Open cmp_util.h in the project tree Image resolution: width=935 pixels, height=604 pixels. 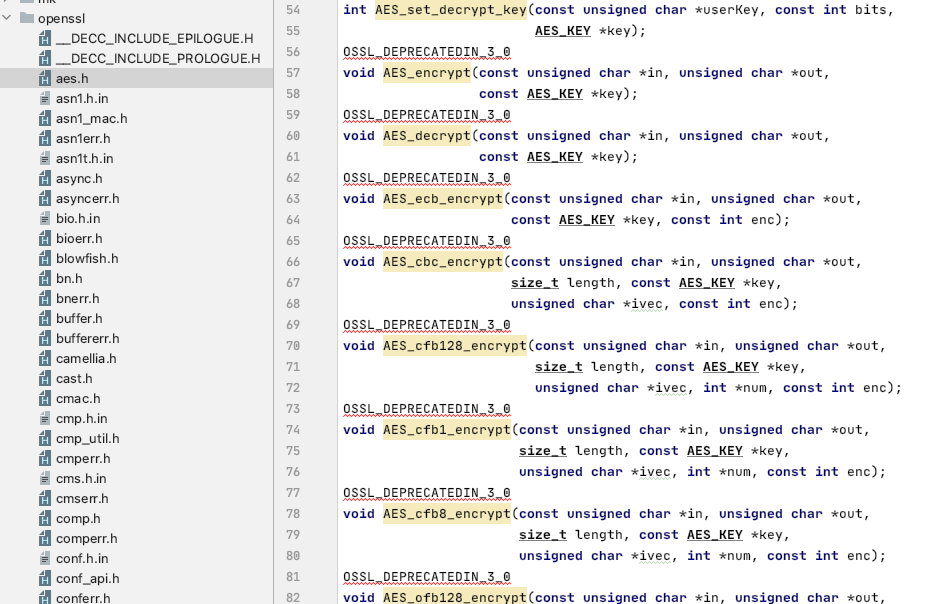tap(88, 438)
